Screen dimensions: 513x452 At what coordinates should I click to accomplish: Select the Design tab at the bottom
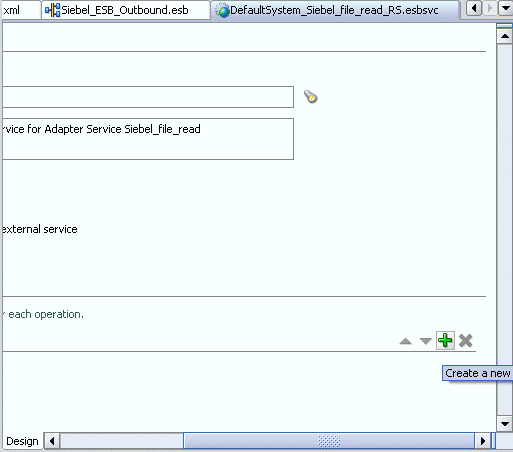[22, 441]
